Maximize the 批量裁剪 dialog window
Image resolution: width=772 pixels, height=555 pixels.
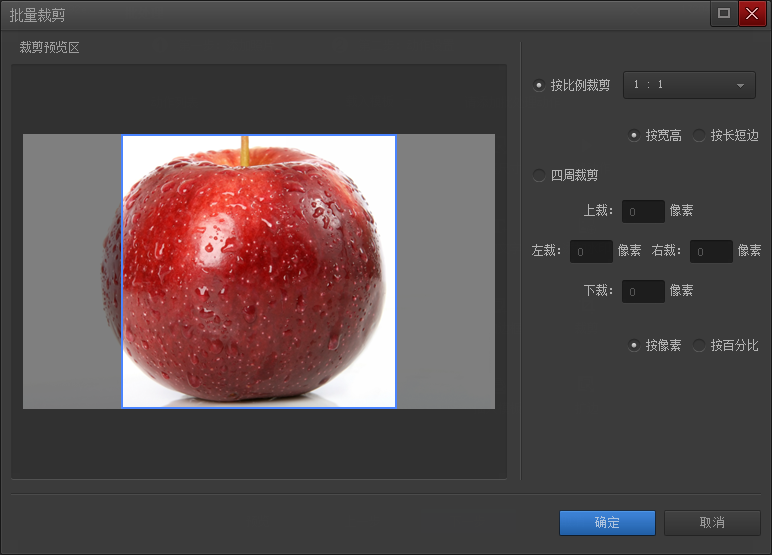[x=724, y=14]
